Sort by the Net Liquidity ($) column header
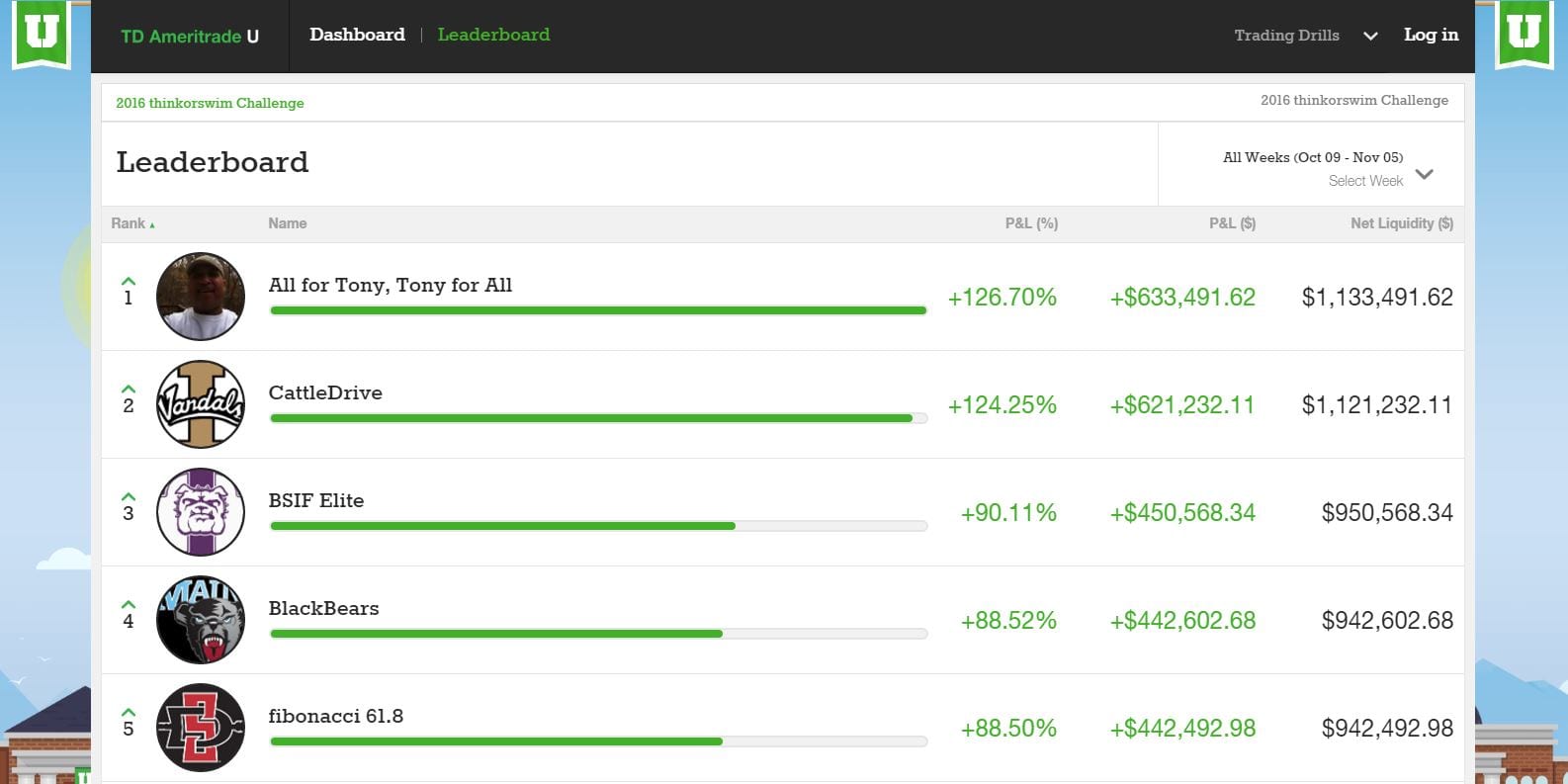 [x=1402, y=223]
